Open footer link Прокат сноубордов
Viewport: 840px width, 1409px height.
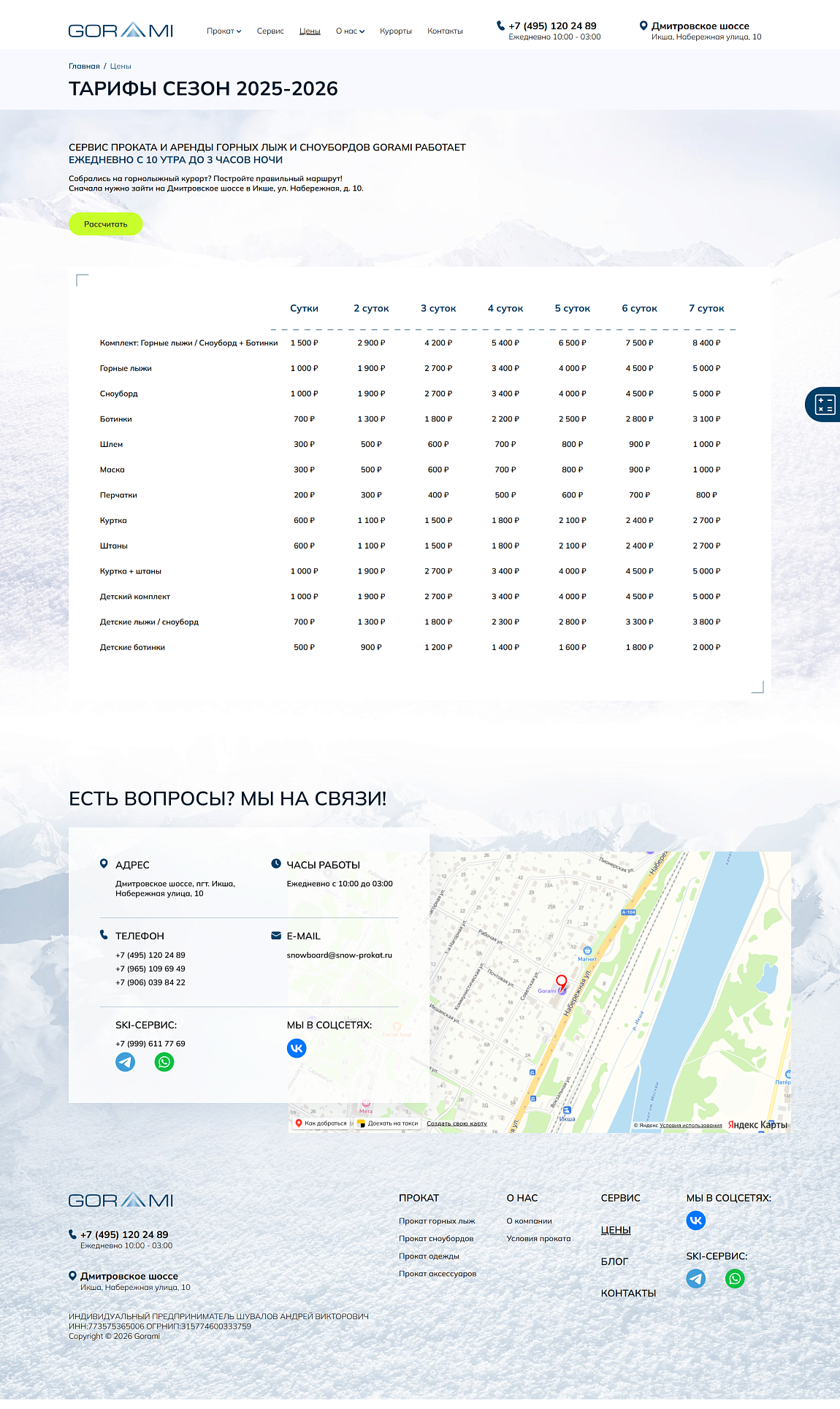(x=436, y=1239)
